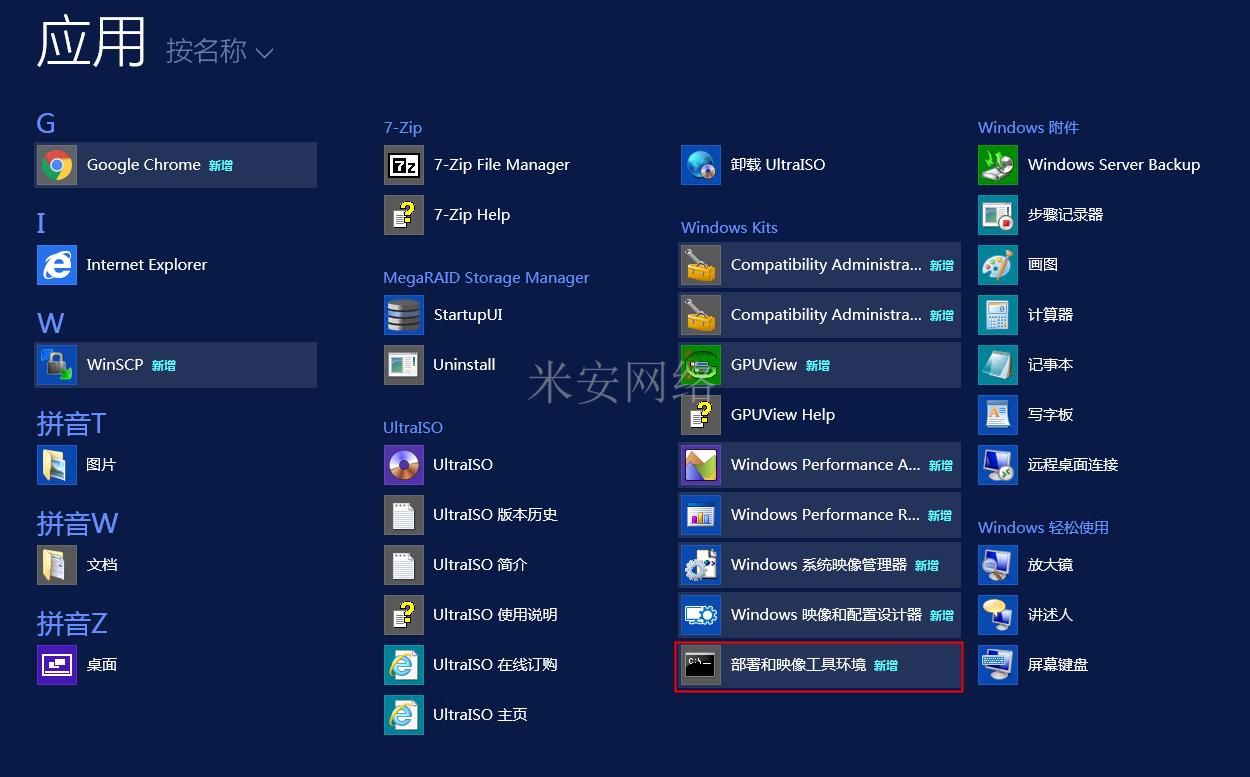Launch Windows Performance Recorder icon
This screenshot has width=1250, height=777.
click(x=701, y=515)
